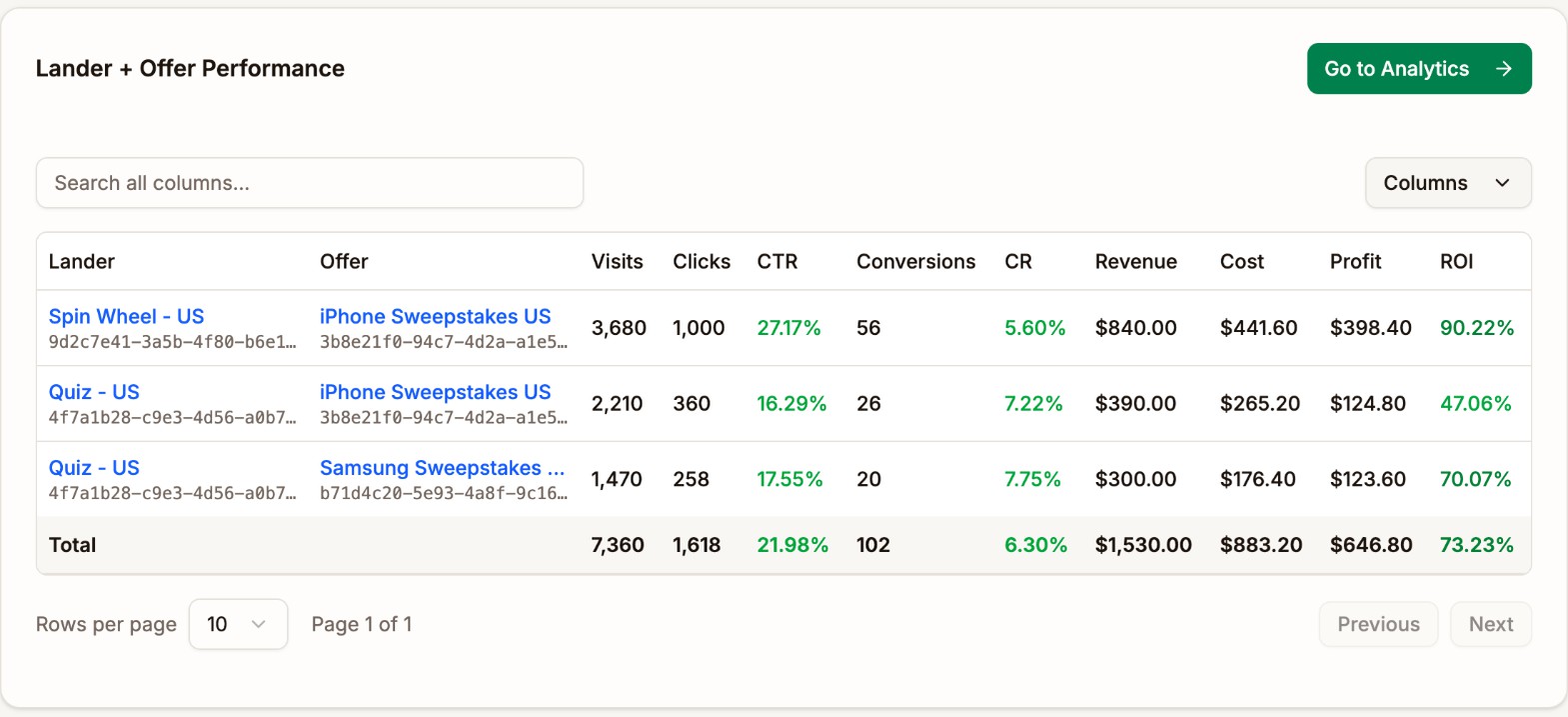1568x717 pixels.
Task: Select clicks value 1,000
Action: [x=699, y=328]
